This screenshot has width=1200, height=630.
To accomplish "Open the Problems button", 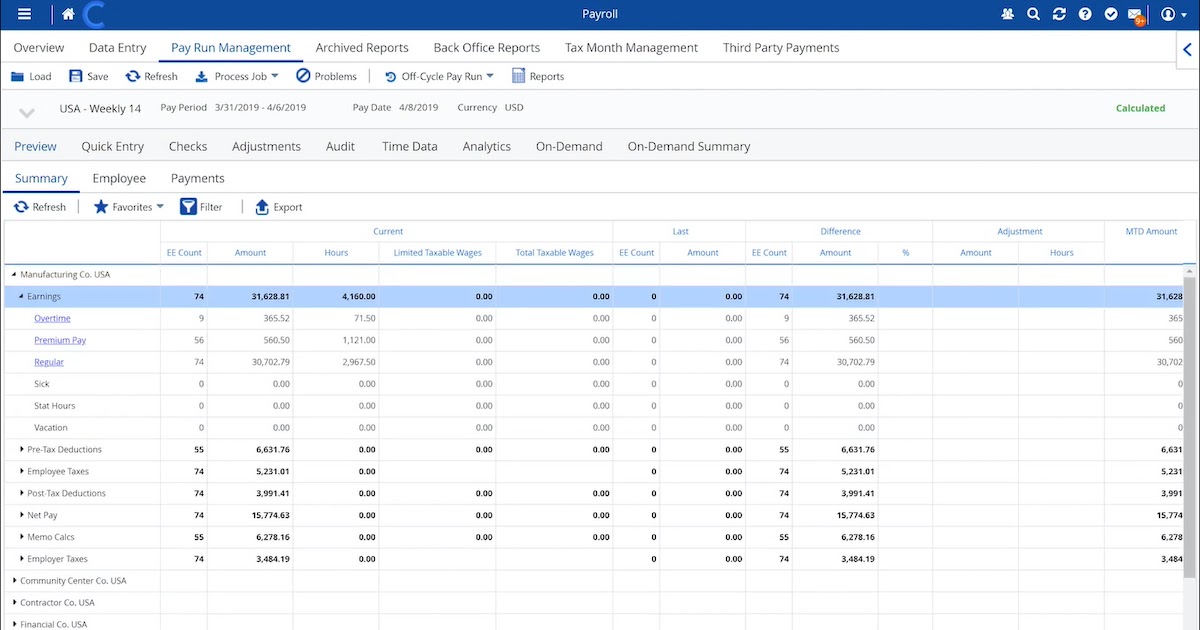I will (x=326, y=76).
